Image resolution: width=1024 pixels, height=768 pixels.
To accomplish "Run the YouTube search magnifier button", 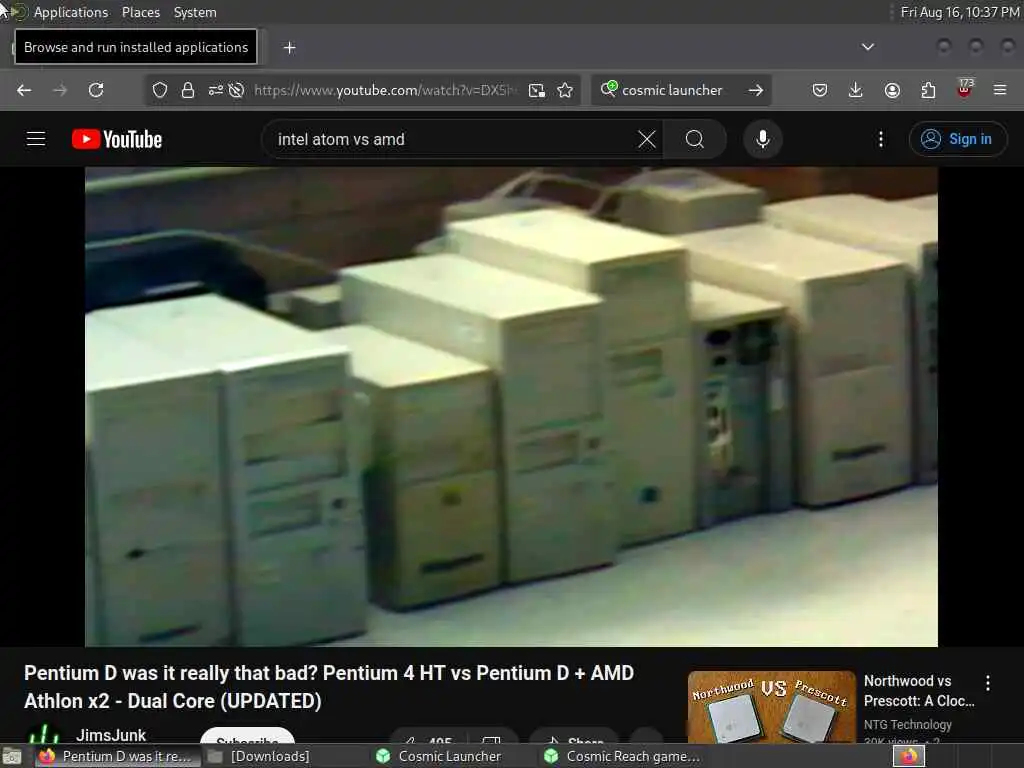I will click(x=695, y=139).
